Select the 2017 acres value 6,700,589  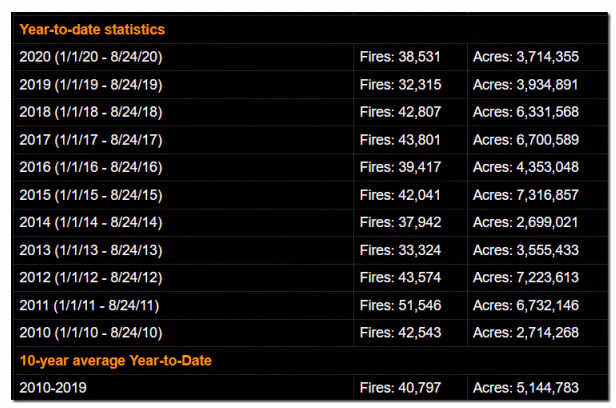(x=535, y=139)
